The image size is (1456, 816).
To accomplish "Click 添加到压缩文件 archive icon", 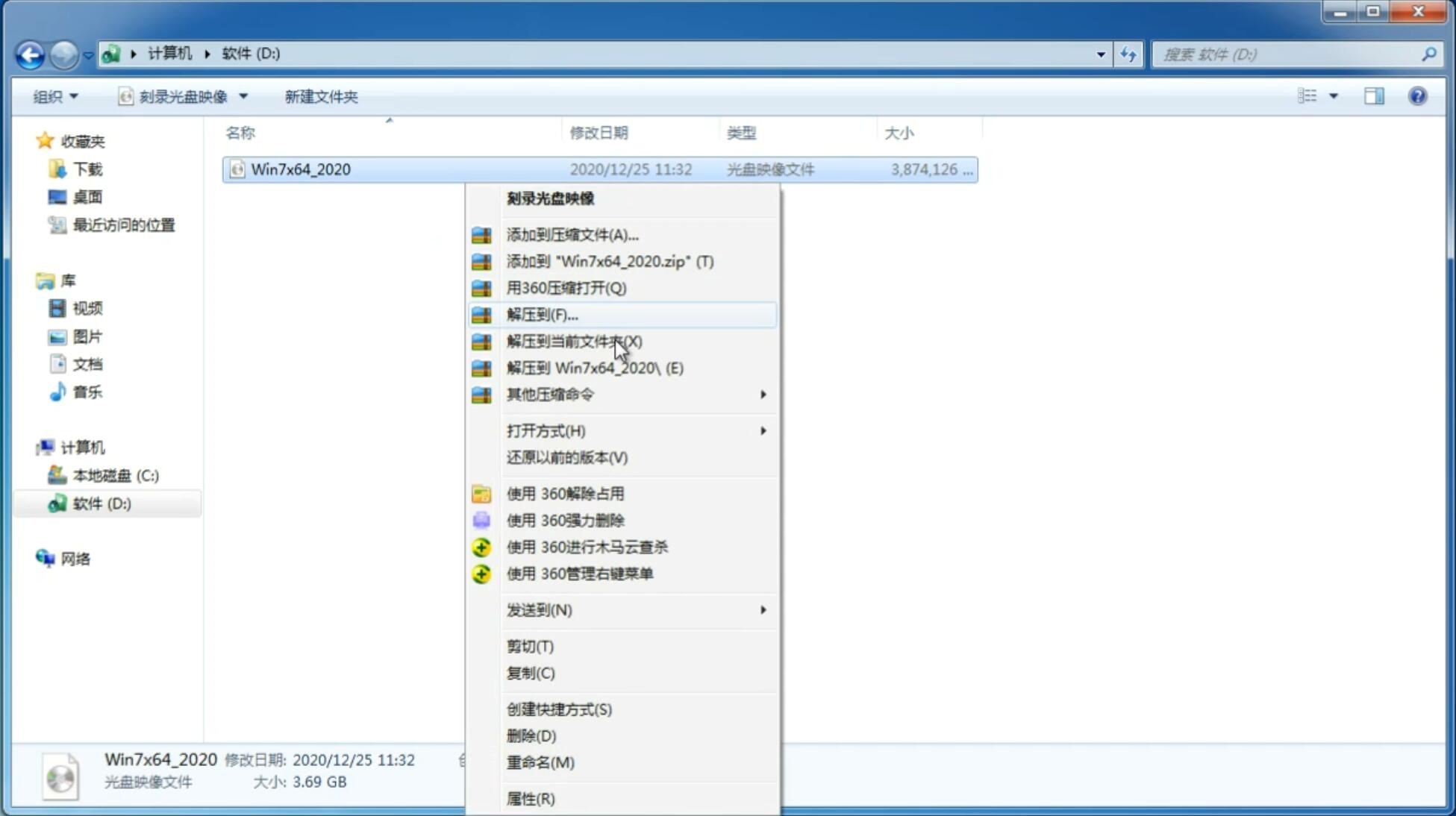I will coord(483,234).
